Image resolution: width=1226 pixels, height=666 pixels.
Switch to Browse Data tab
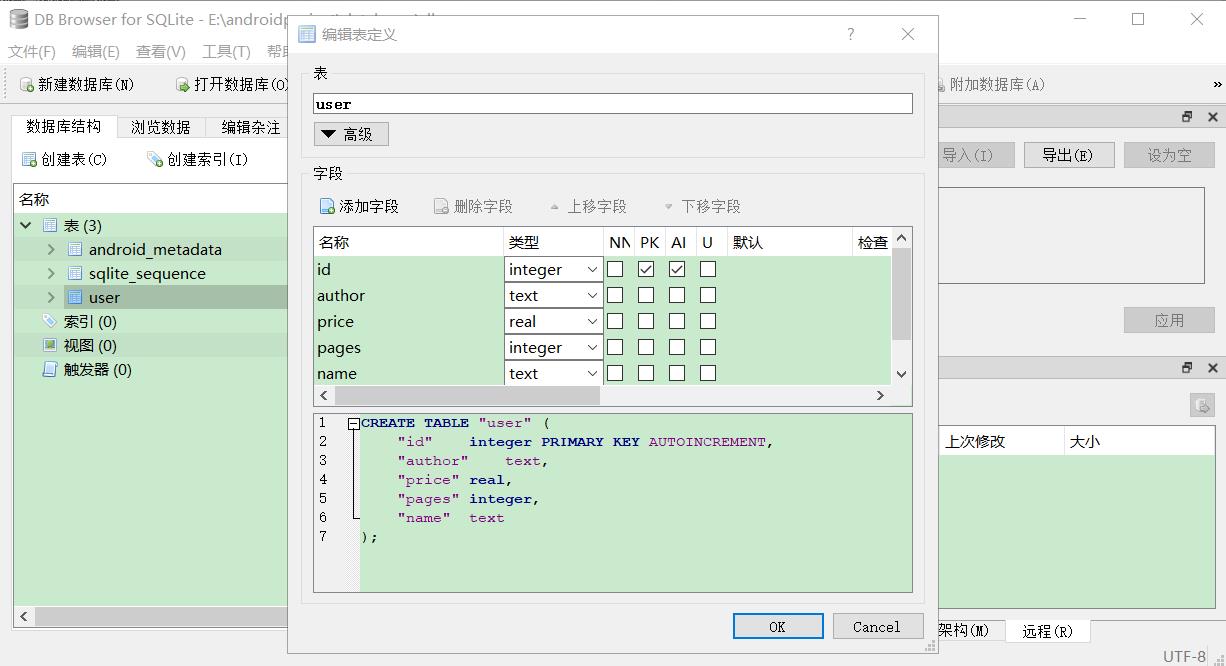pyautogui.click(x=161, y=127)
